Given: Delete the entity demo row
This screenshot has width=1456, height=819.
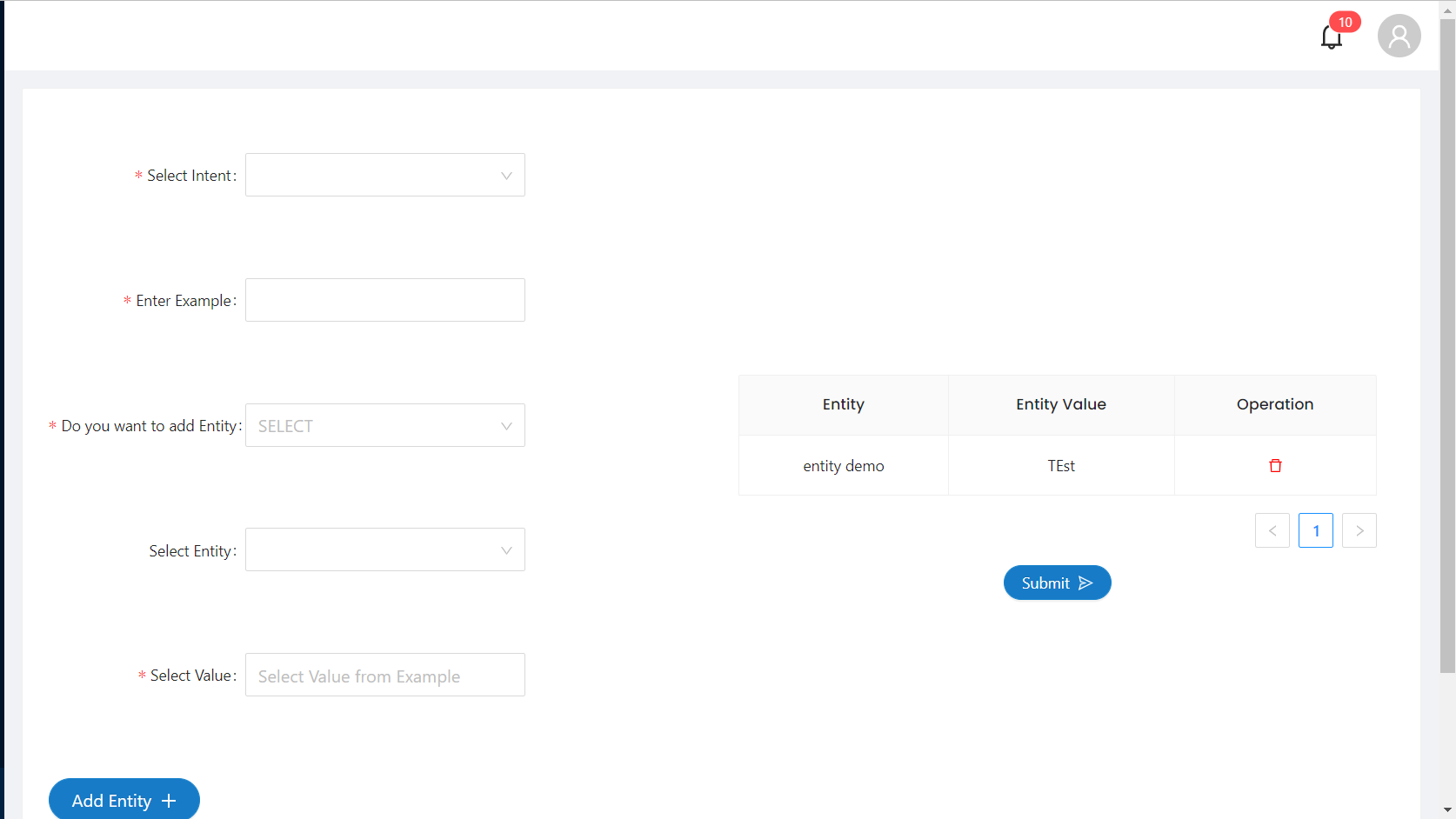Looking at the screenshot, I should [x=1275, y=466].
